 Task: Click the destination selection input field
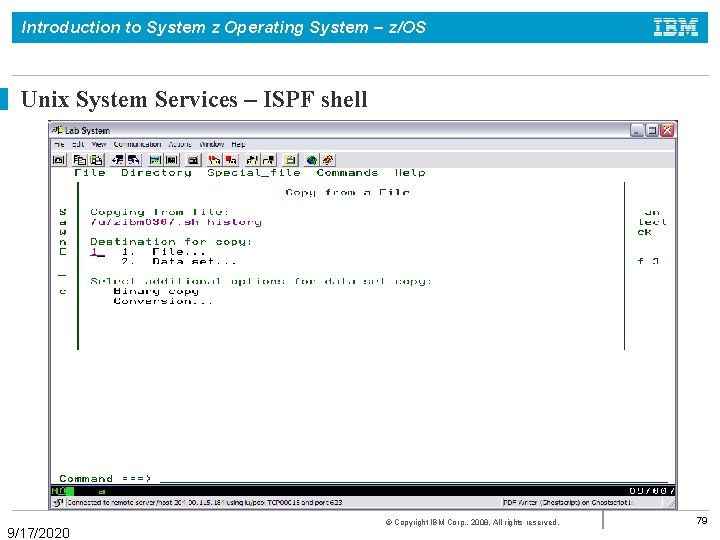[x=97, y=252]
